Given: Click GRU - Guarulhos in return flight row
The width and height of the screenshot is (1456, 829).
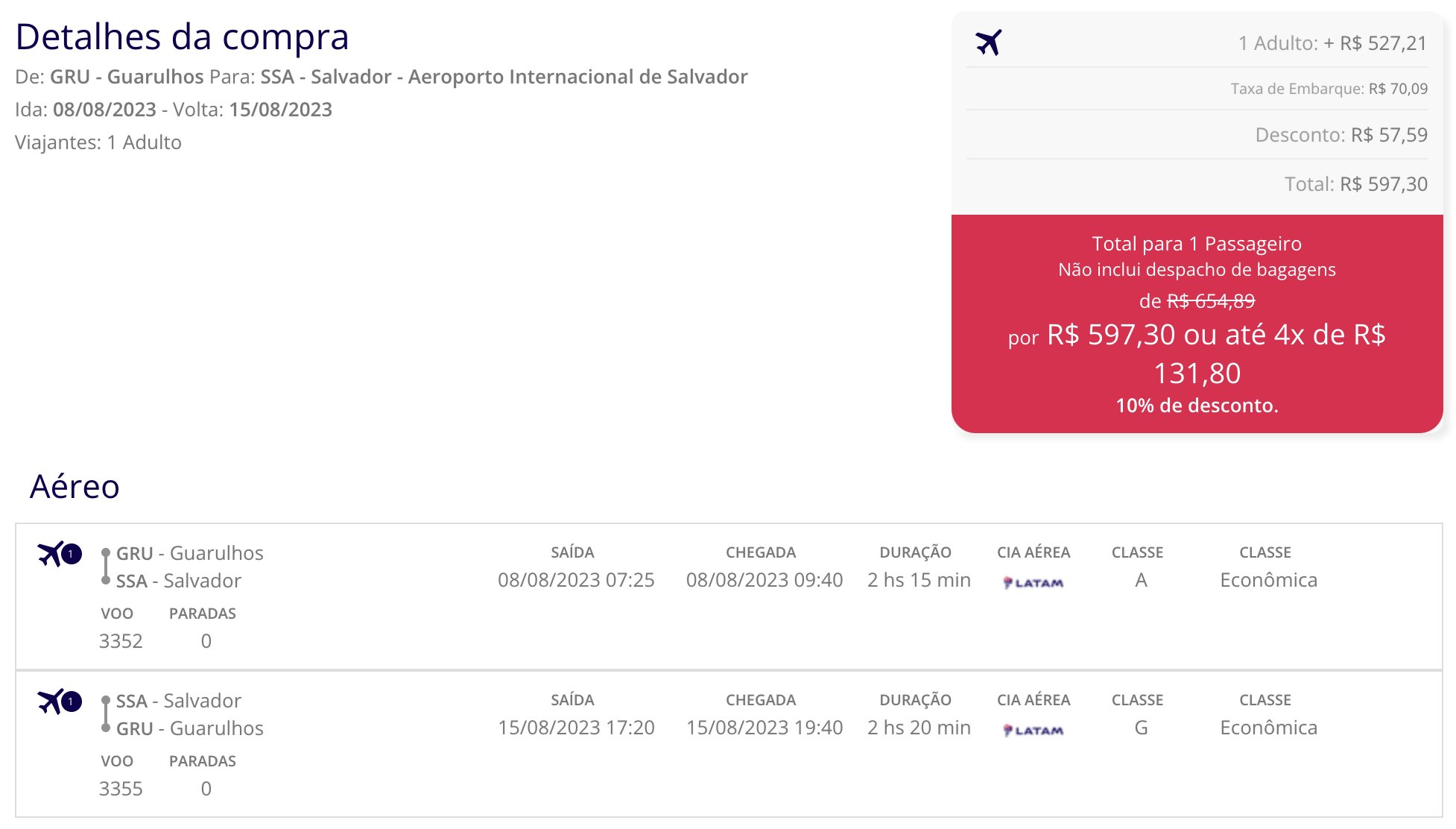Looking at the screenshot, I should [189, 728].
